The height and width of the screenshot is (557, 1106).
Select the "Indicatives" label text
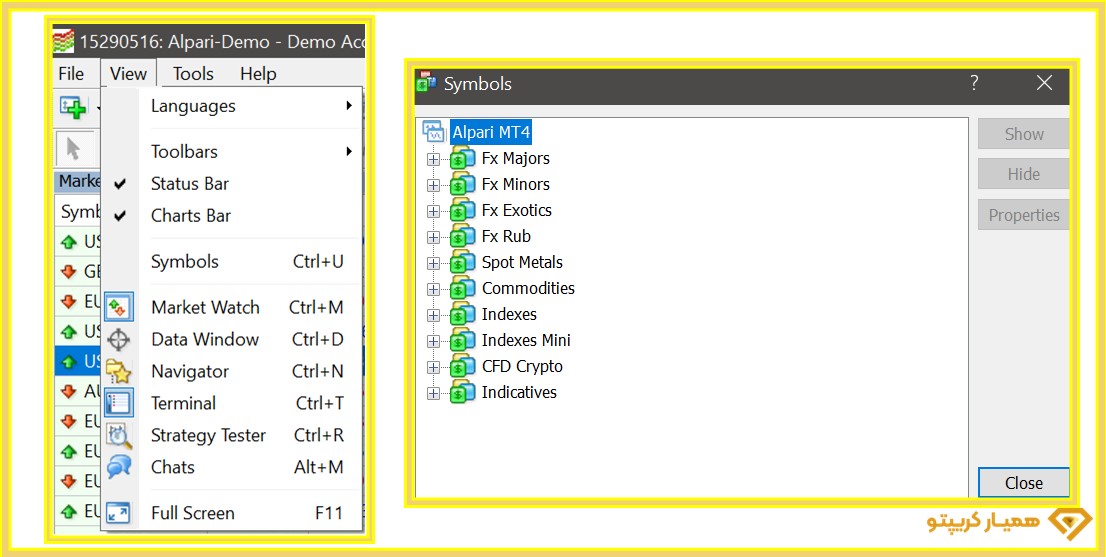[519, 393]
